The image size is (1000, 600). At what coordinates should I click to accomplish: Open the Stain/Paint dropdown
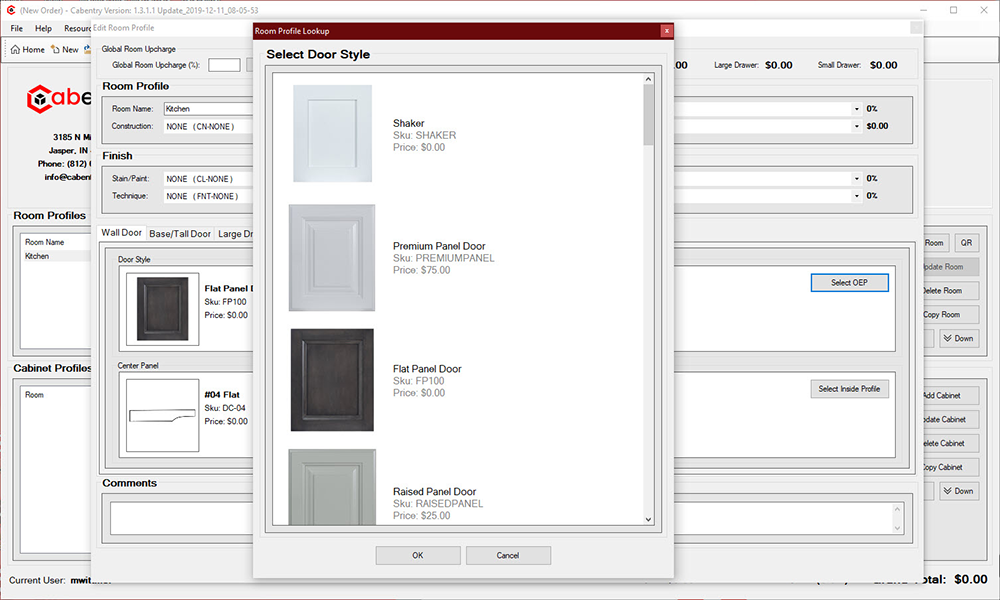(209, 179)
